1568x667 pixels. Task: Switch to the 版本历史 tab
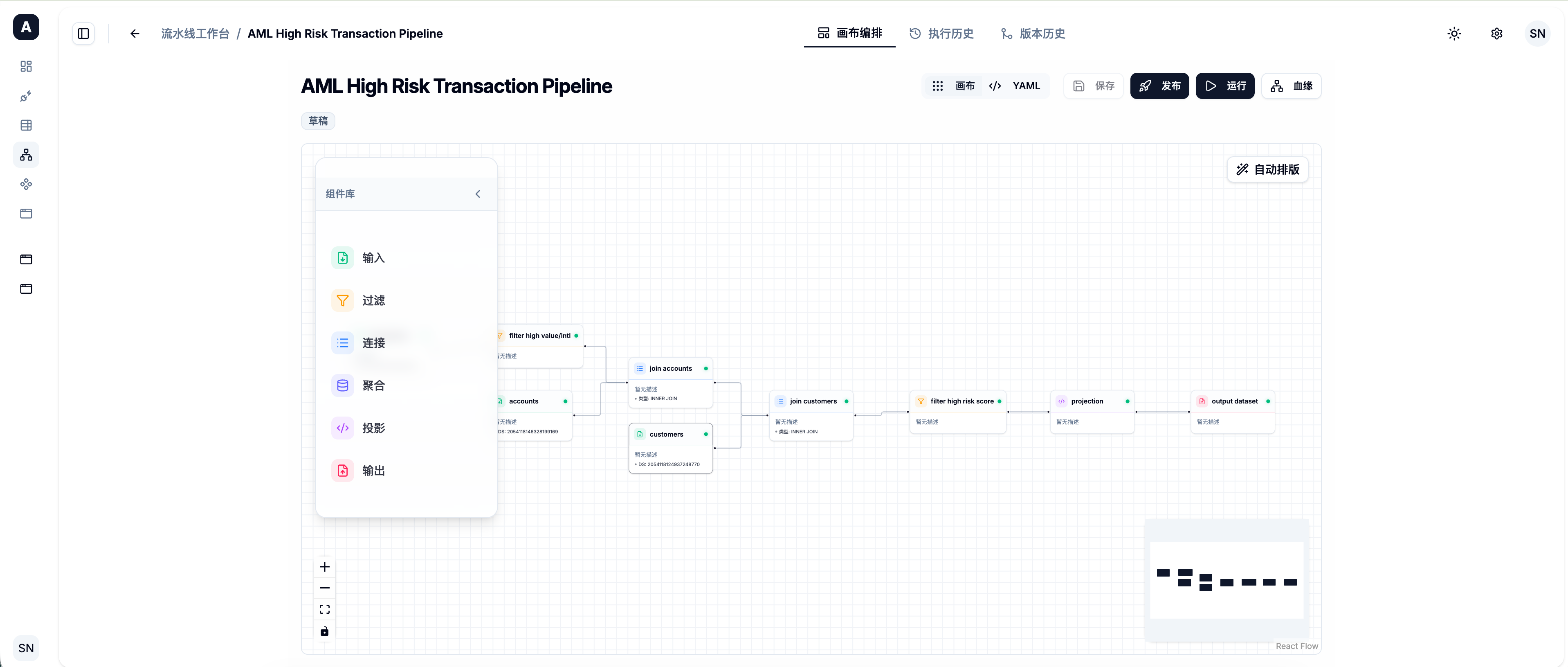click(x=1033, y=34)
